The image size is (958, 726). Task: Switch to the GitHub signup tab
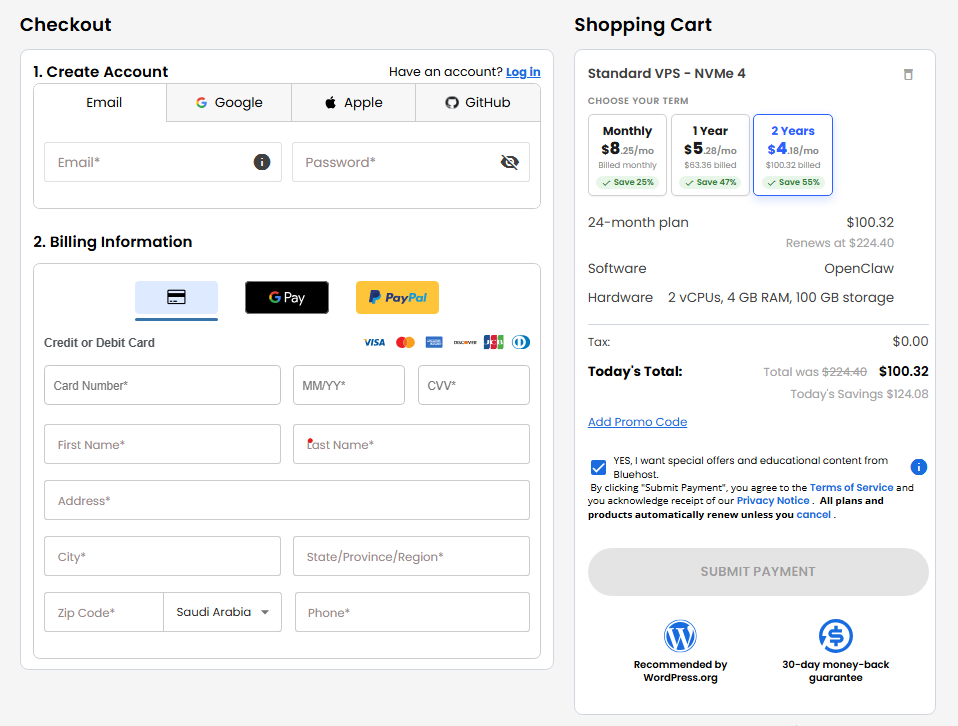(x=478, y=103)
